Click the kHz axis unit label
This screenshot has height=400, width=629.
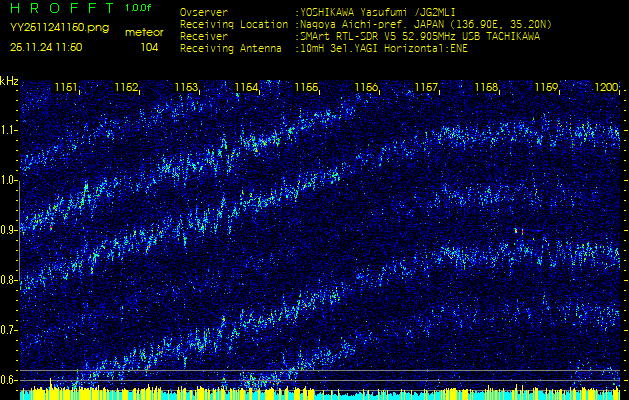[9, 81]
